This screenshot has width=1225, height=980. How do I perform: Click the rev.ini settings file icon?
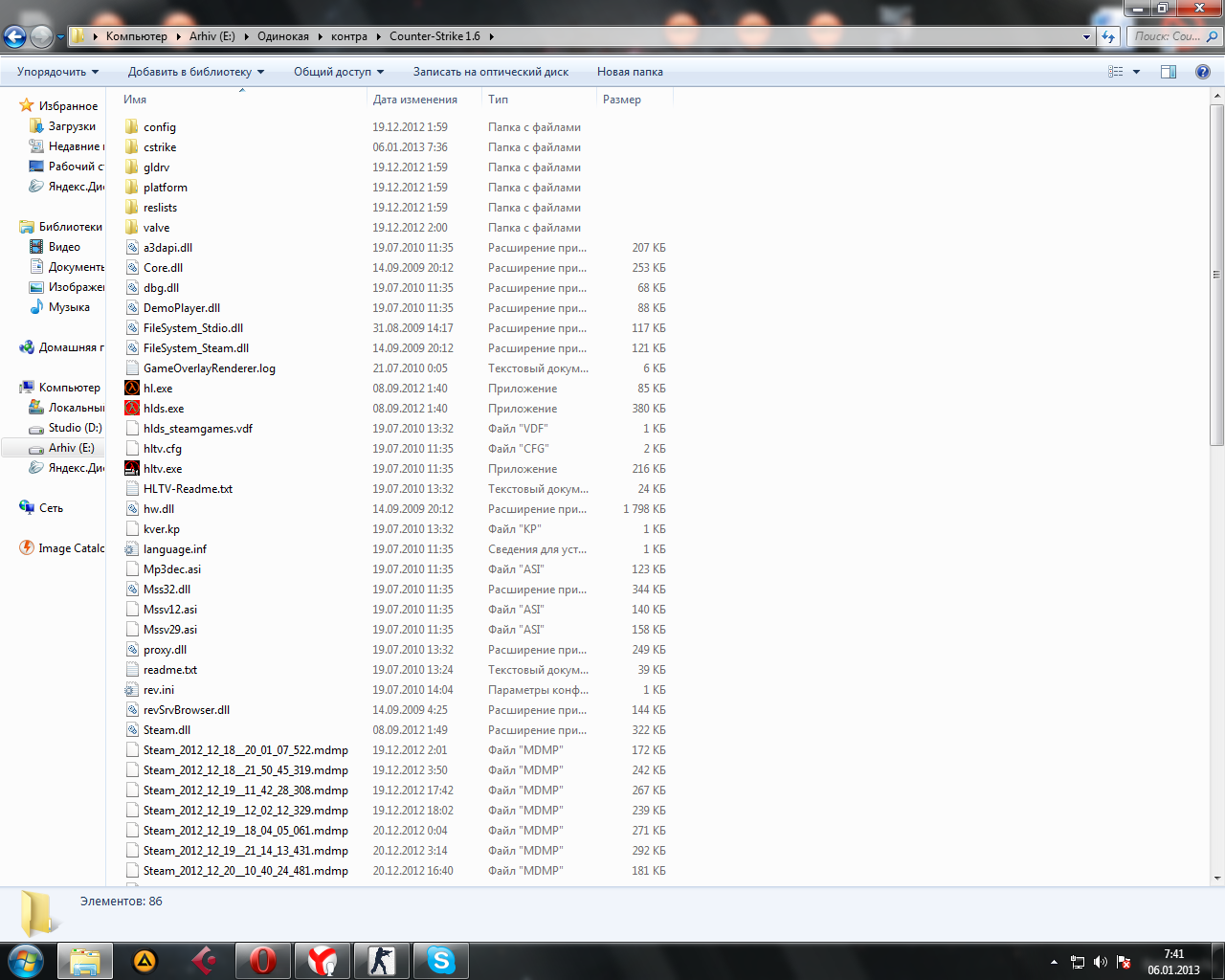pyautogui.click(x=132, y=690)
